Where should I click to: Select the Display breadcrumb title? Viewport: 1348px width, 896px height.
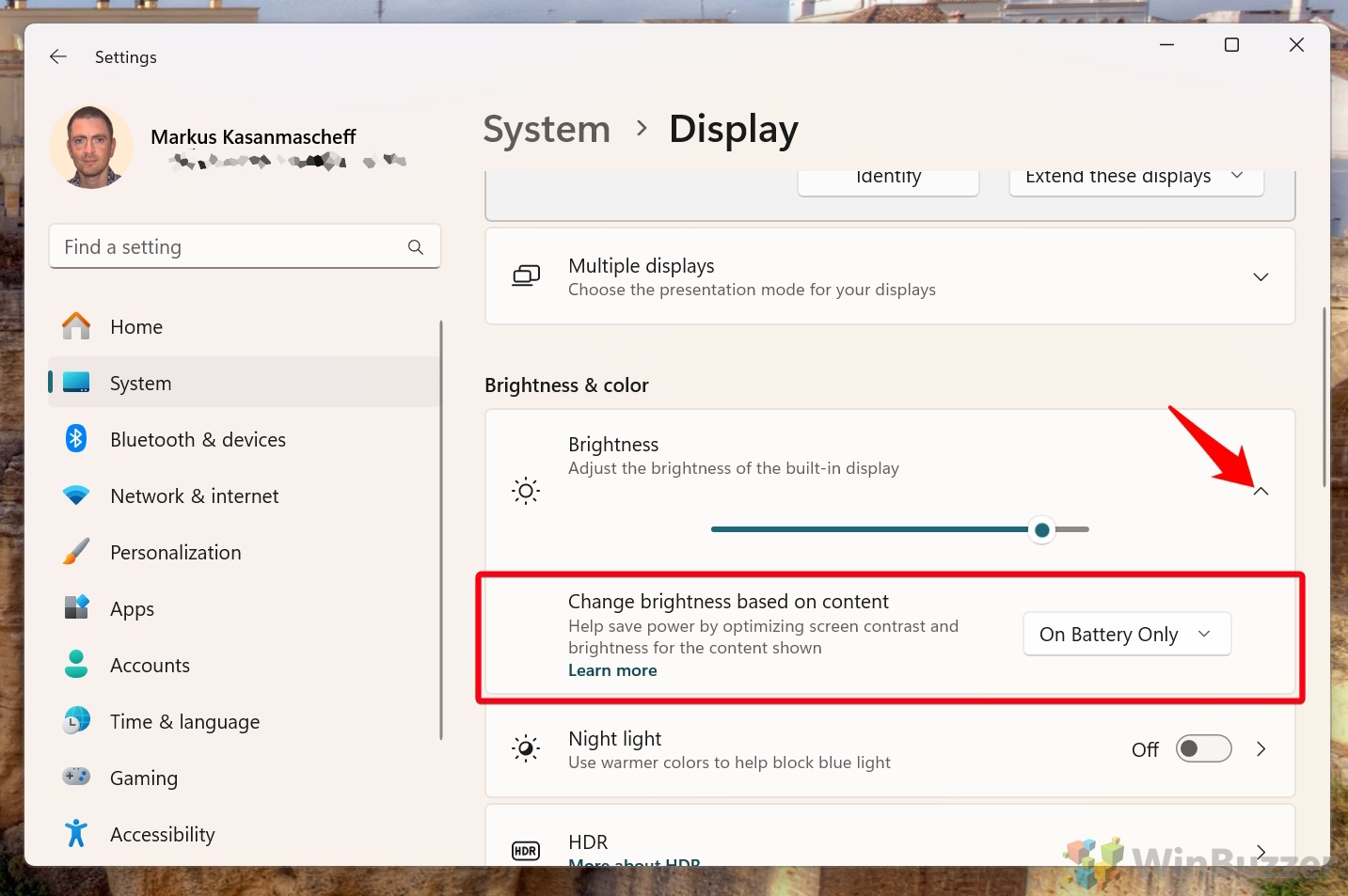point(734,129)
